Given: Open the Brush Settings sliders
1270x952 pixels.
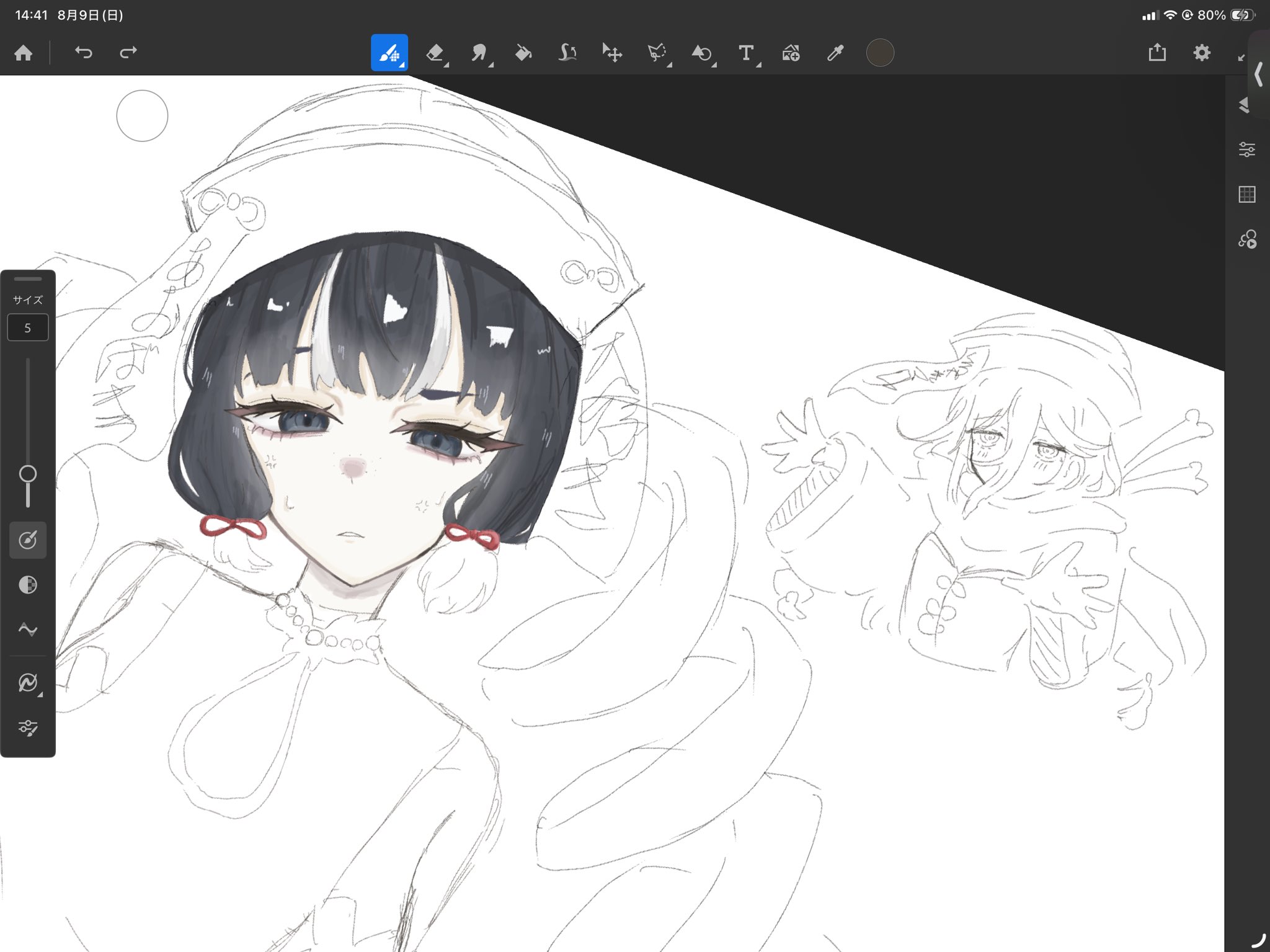Looking at the screenshot, I should [28, 727].
